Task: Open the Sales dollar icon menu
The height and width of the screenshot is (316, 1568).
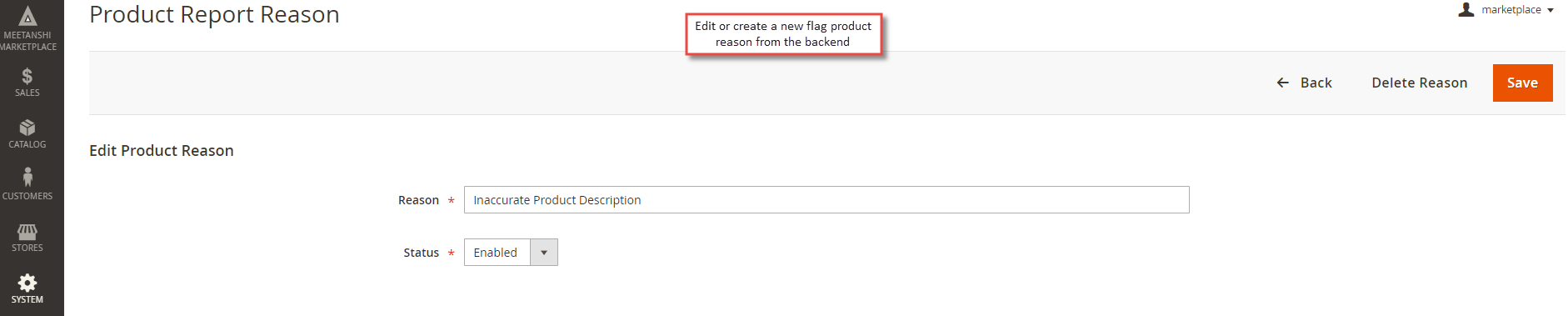Action: (x=27, y=76)
